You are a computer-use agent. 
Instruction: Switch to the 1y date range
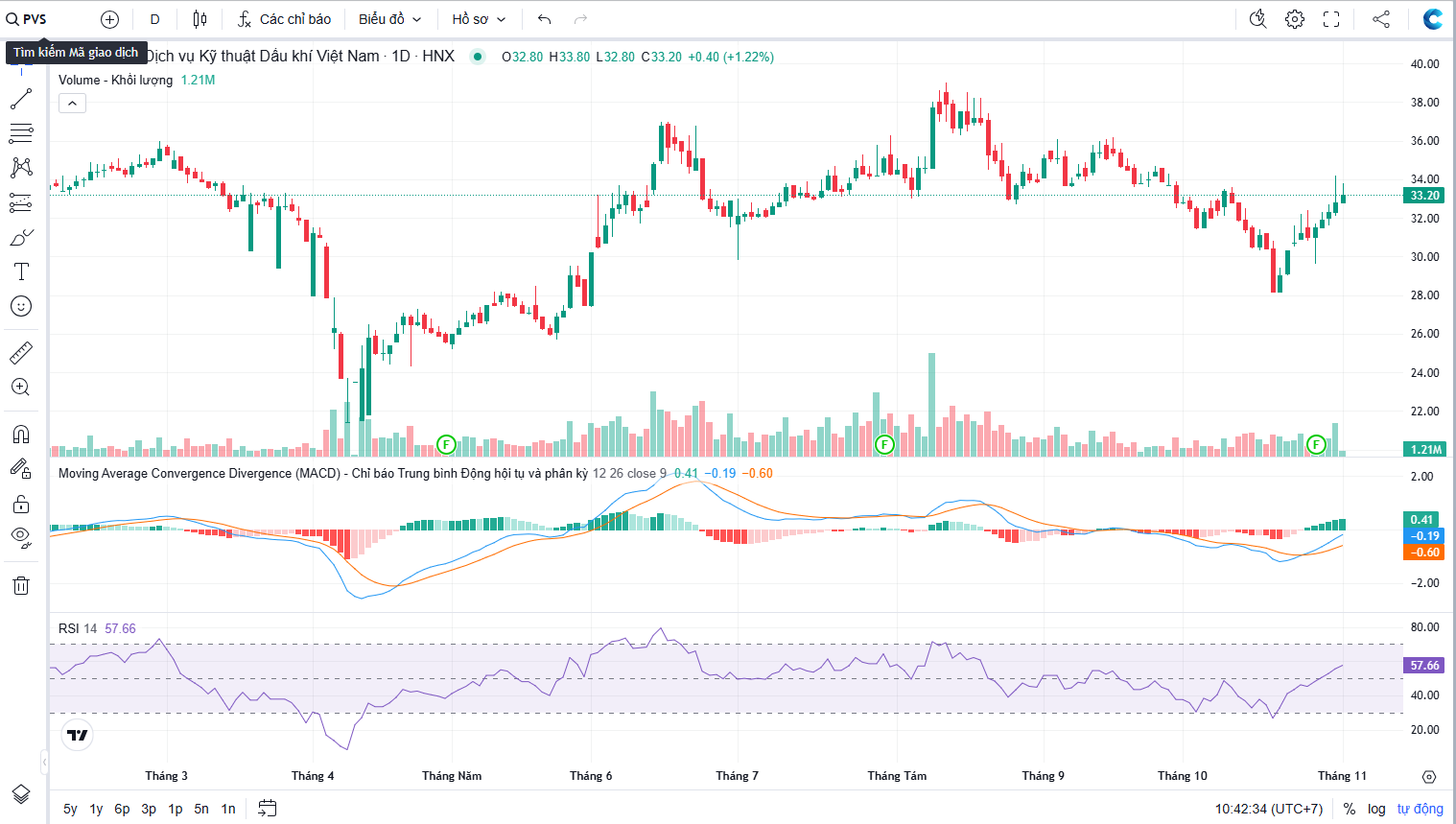click(96, 809)
